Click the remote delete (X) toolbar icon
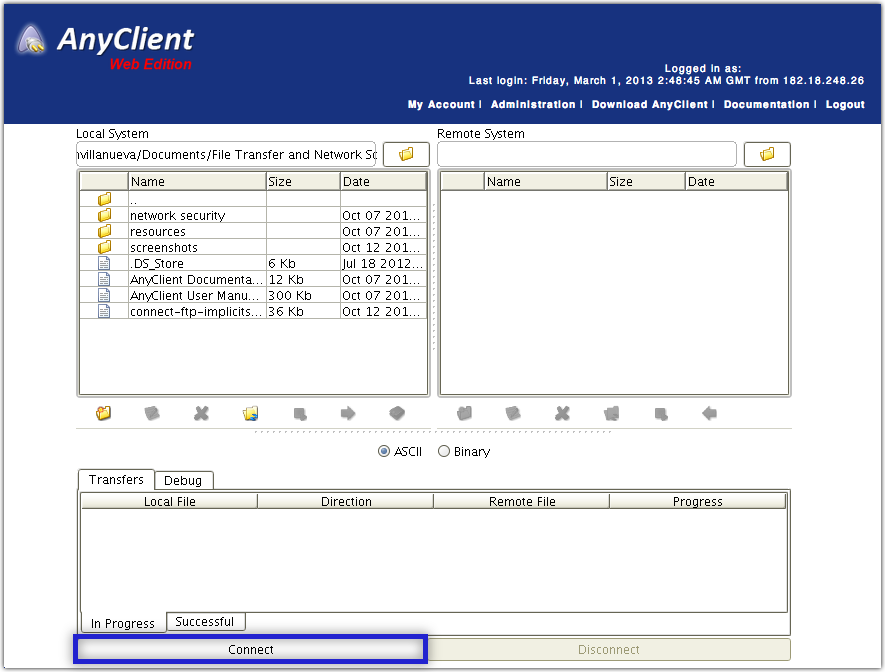Image resolution: width=885 pixels, height=672 pixels. pyautogui.click(x=562, y=412)
